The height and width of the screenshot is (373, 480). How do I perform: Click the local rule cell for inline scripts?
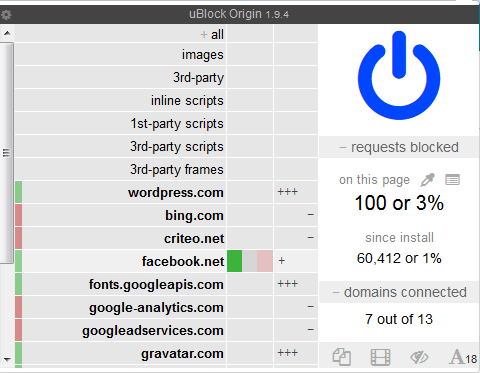[x=296, y=100]
